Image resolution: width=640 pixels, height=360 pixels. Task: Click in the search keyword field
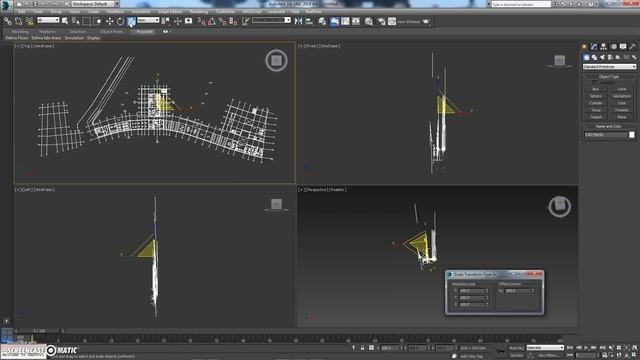(521, 4)
